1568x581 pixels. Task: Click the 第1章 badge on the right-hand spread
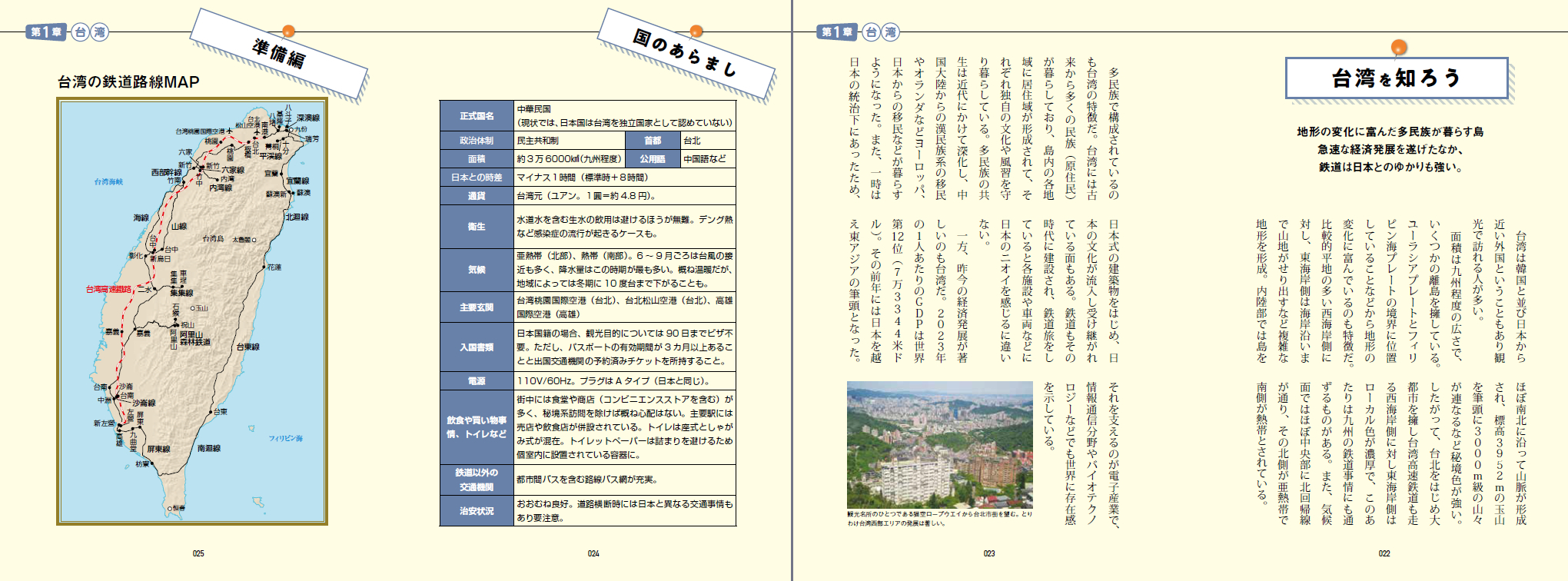(x=836, y=32)
